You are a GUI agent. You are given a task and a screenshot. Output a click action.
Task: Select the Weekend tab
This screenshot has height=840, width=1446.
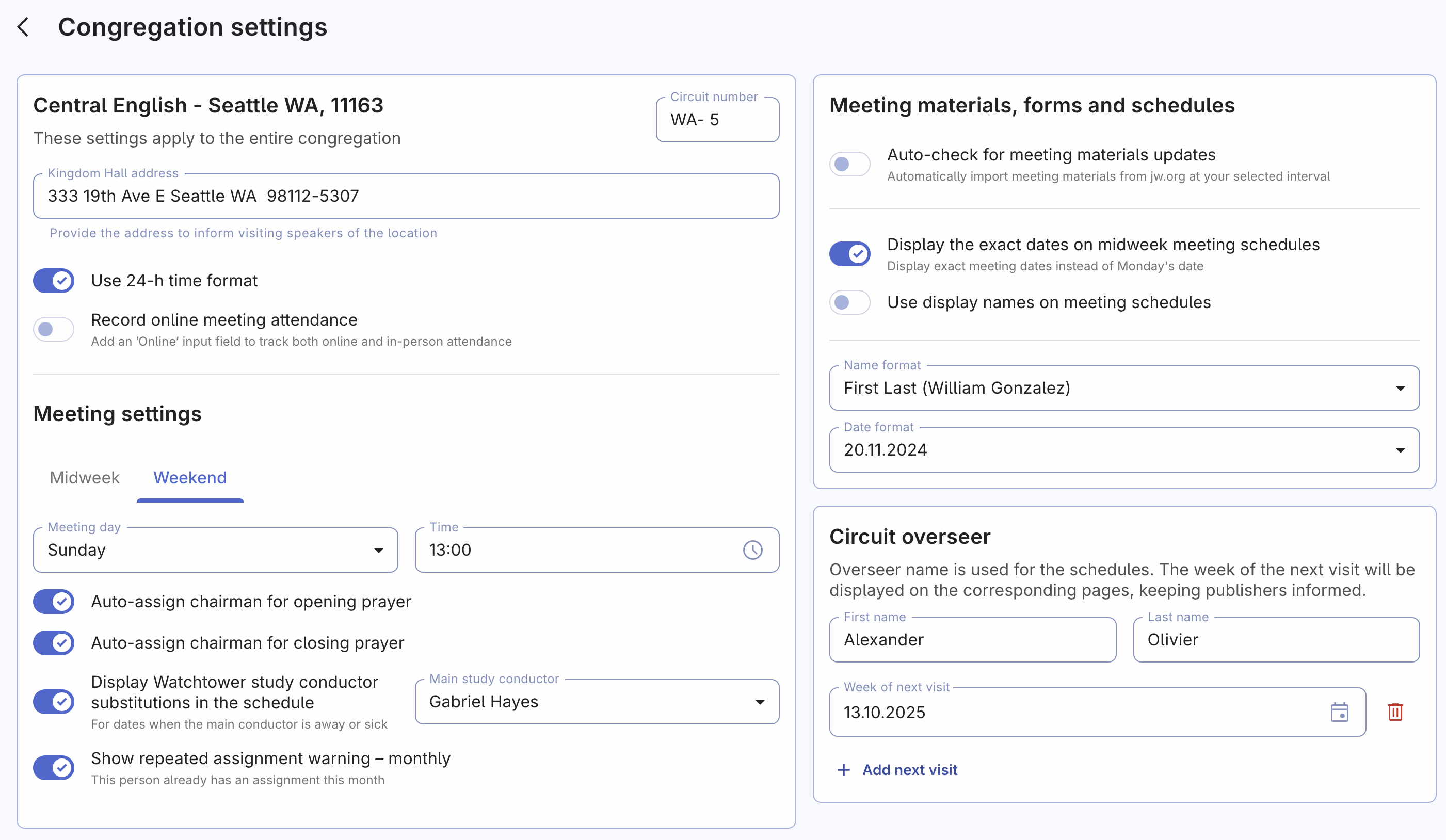click(189, 477)
